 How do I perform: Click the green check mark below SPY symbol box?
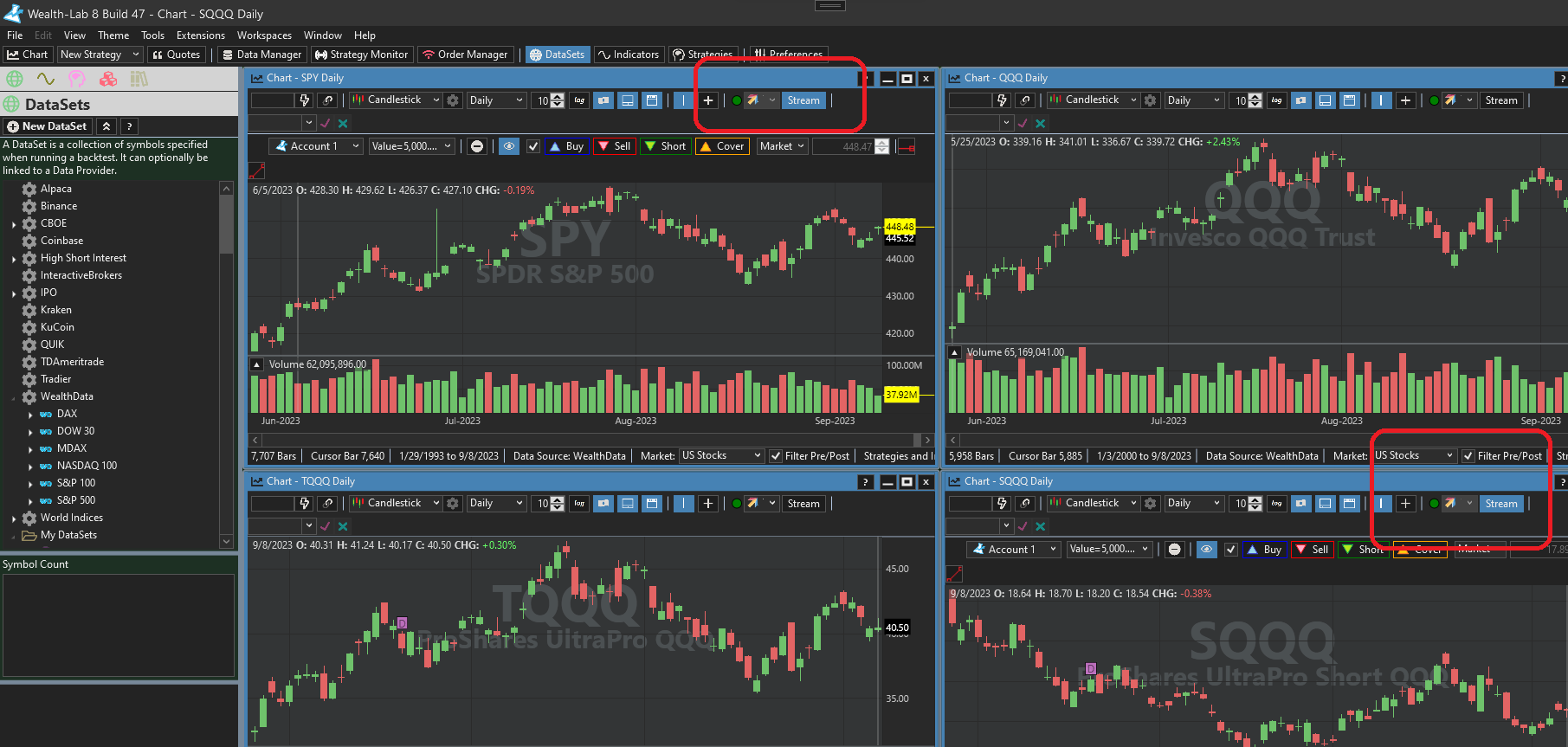click(x=326, y=124)
